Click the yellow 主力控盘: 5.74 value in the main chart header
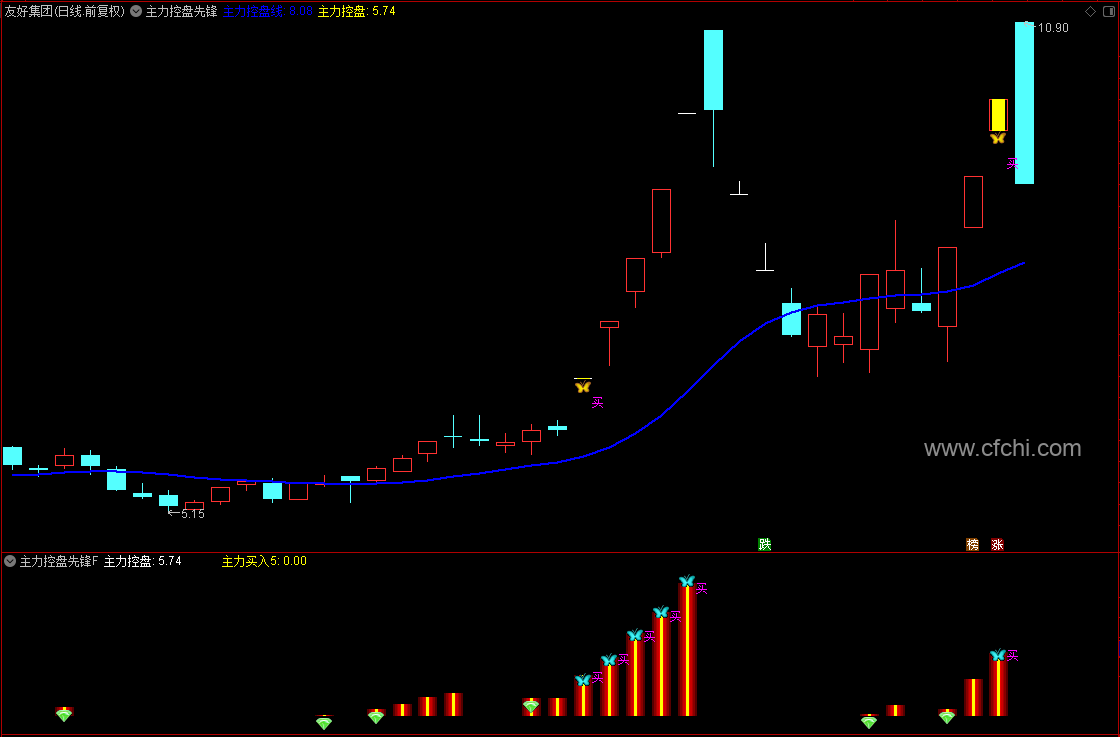This screenshot has height=737, width=1120. (x=356, y=11)
